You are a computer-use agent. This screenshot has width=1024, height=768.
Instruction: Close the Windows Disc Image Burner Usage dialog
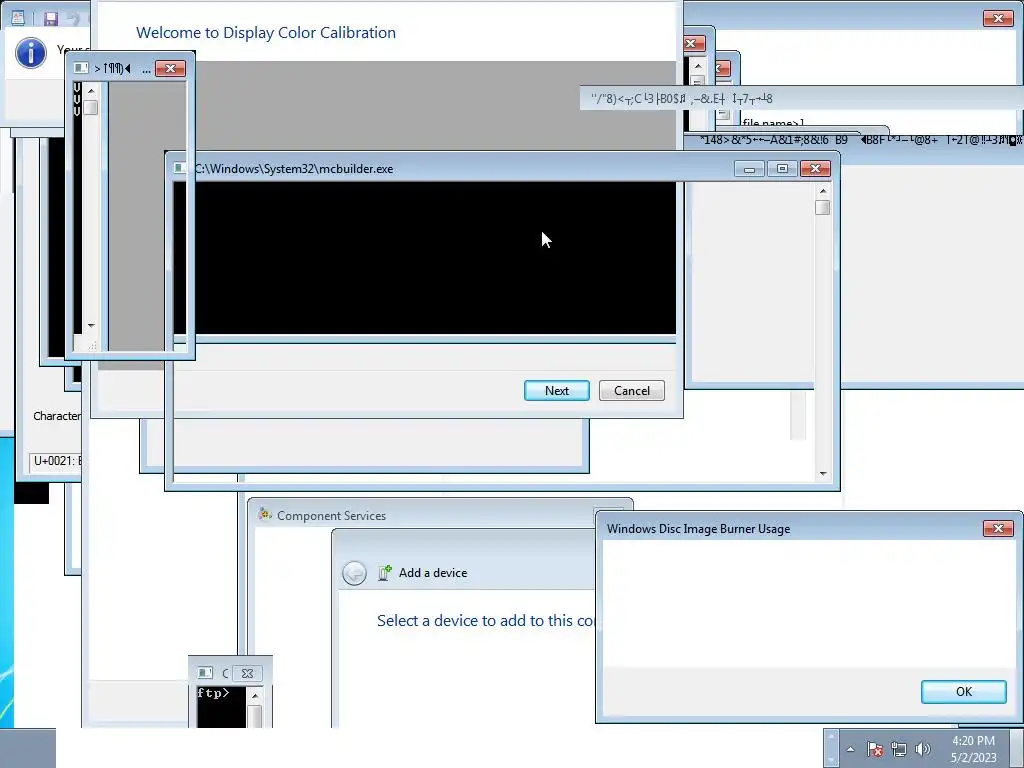(x=998, y=528)
